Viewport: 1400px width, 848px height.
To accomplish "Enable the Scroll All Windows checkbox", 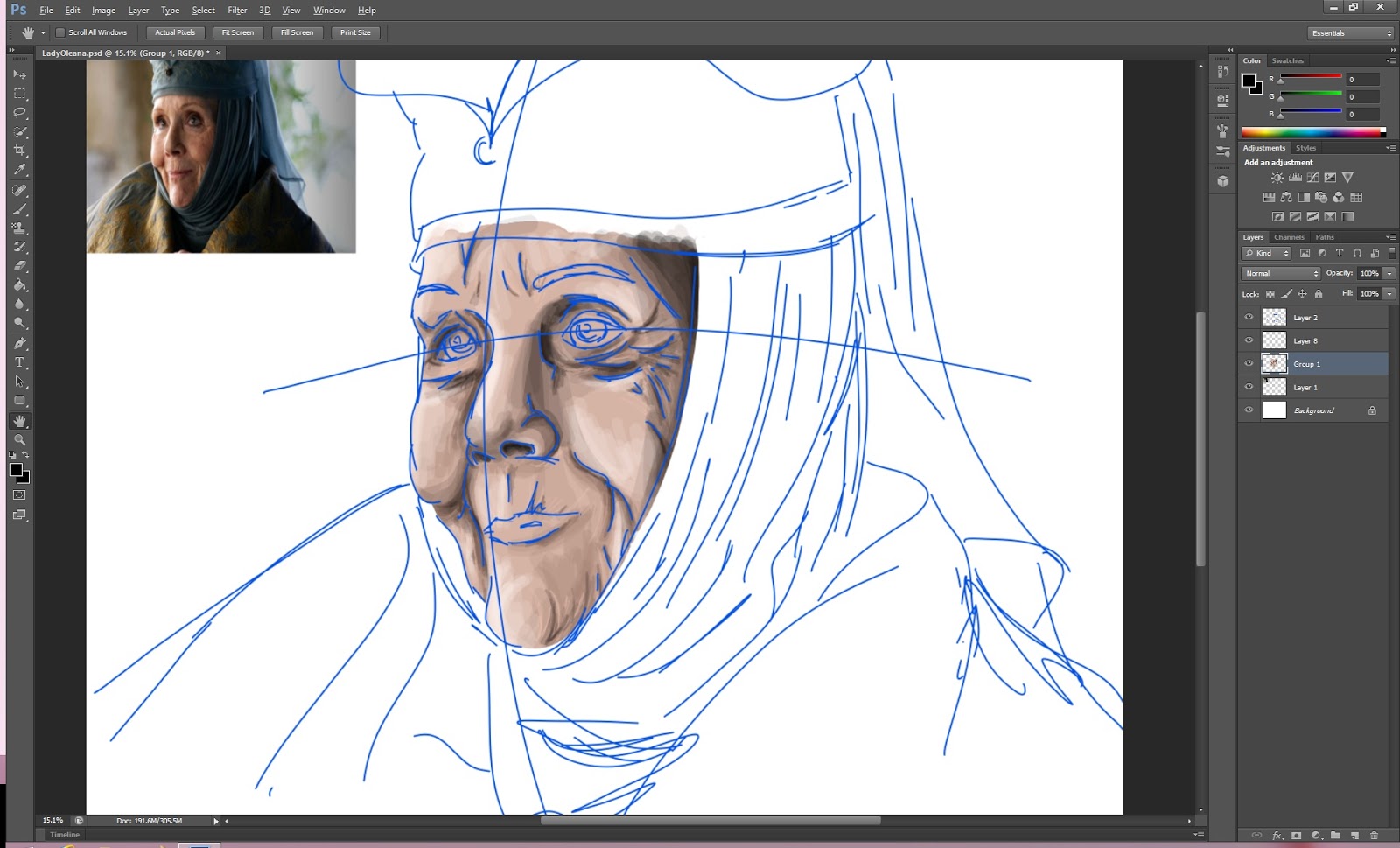I will click(59, 32).
